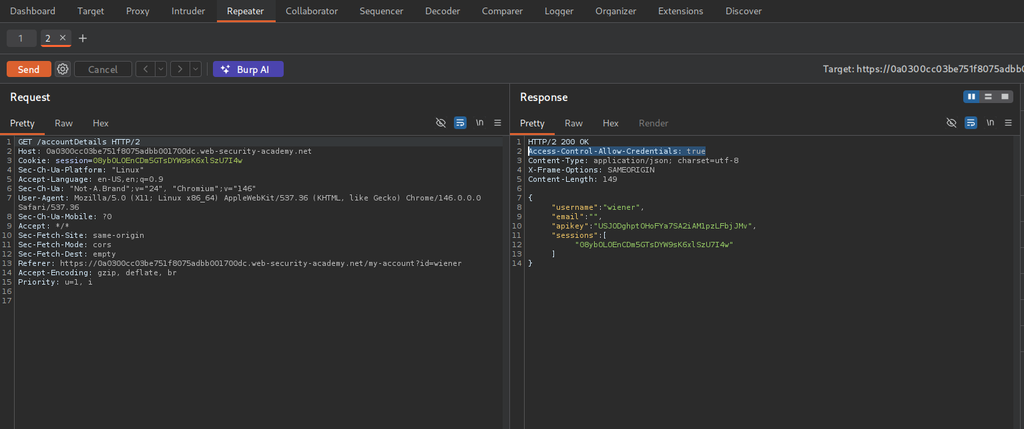This screenshot has height=429, width=1024.
Task: Click the Target URL label
Action: click(x=923, y=69)
